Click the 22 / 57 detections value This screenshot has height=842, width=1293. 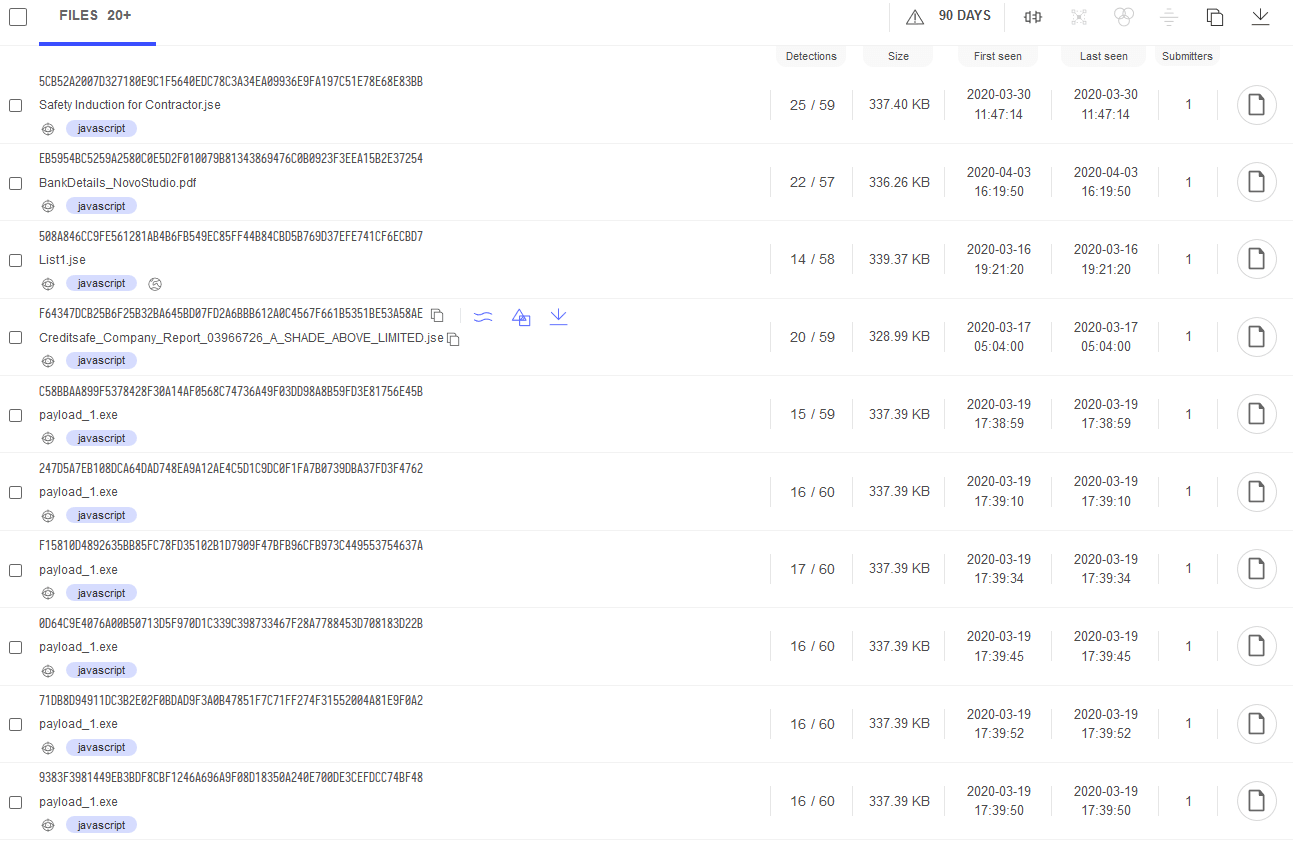(812, 182)
